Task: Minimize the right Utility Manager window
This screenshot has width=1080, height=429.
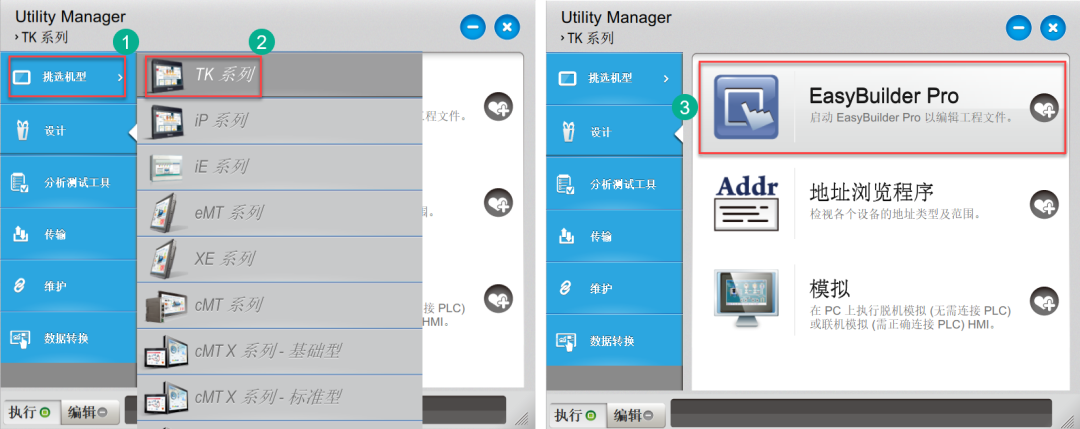Action: [1019, 28]
